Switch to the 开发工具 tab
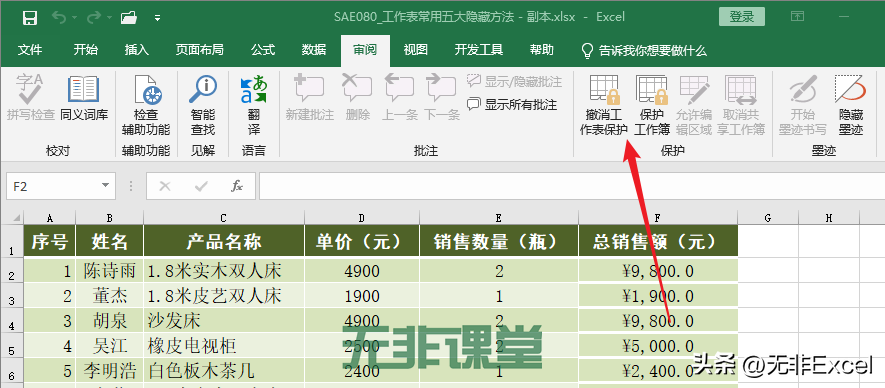885x388 pixels. (x=479, y=50)
